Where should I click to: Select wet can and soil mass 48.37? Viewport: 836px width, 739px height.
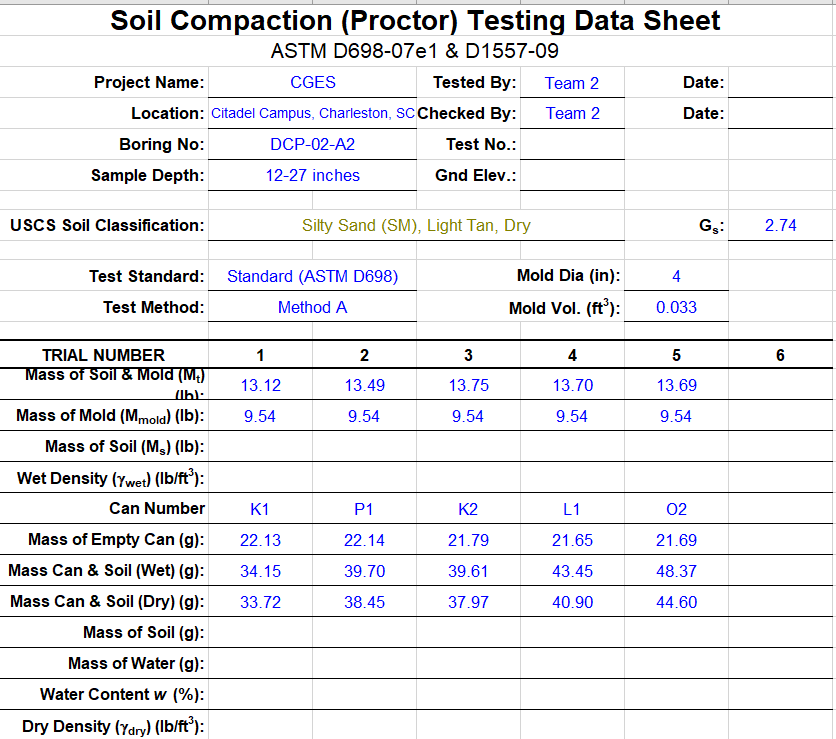pos(676,571)
